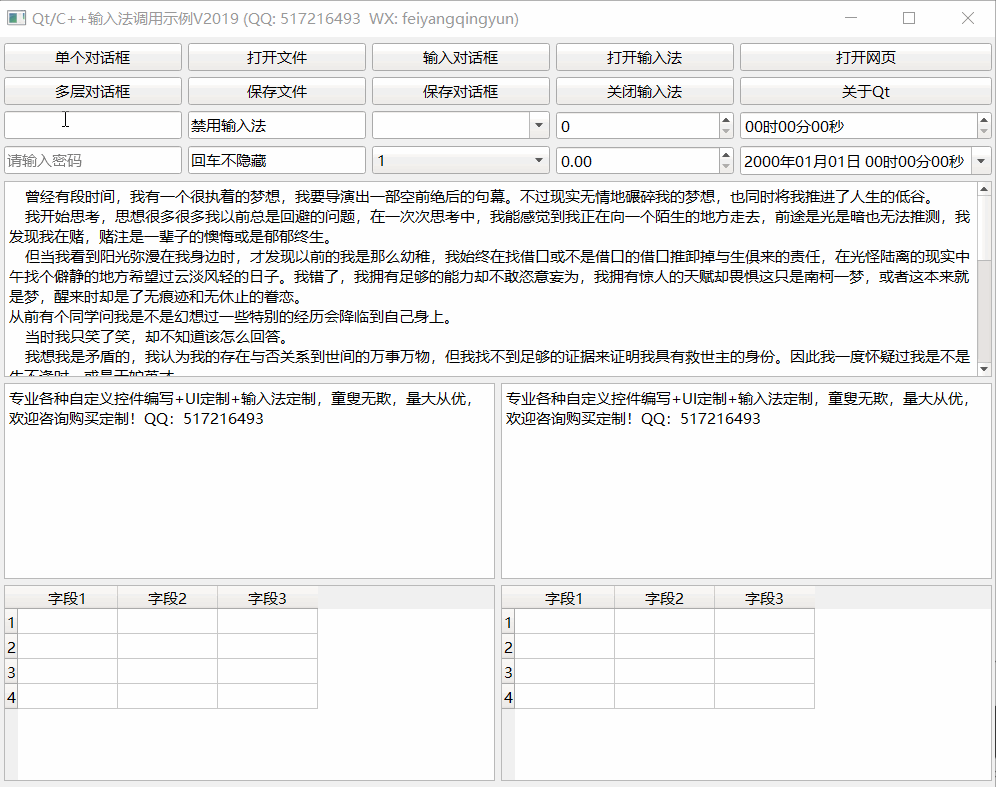Select row 4 header in right table
996x787 pixels.
508,697
